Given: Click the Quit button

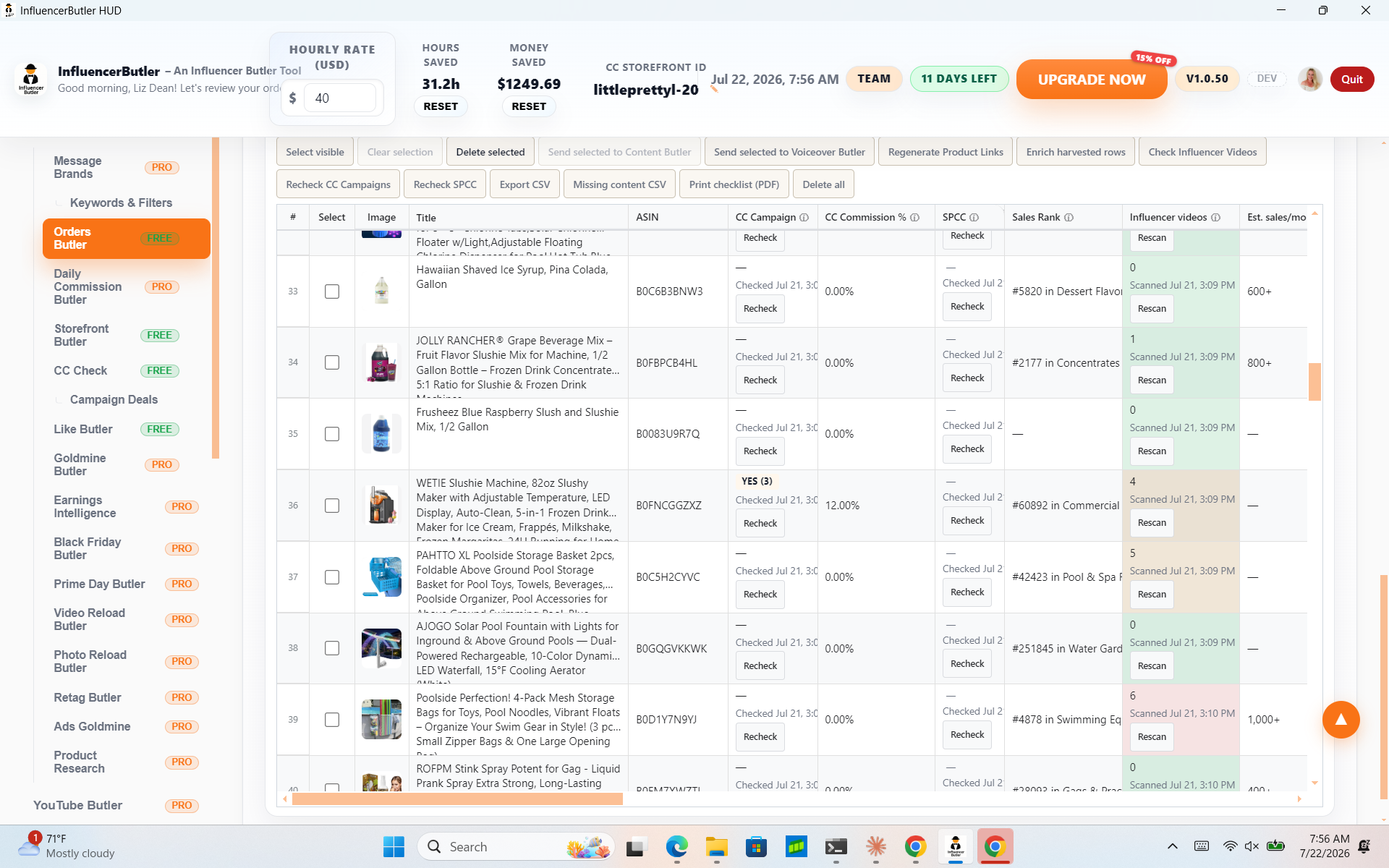Looking at the screenshot, I should click(1351, 79).
